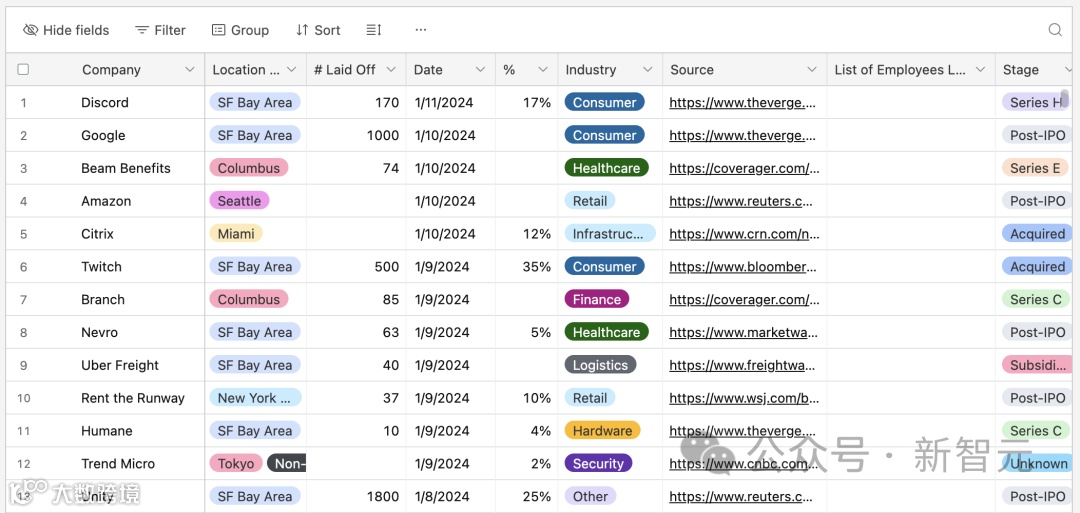
Task: Click the Humane company cell
Action: [x=105, y=431]
